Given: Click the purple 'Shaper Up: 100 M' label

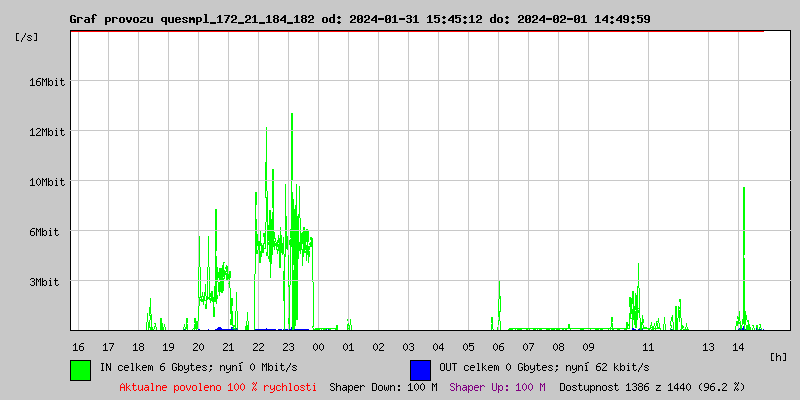Looking at the screenshot, I should coord(497,387).
